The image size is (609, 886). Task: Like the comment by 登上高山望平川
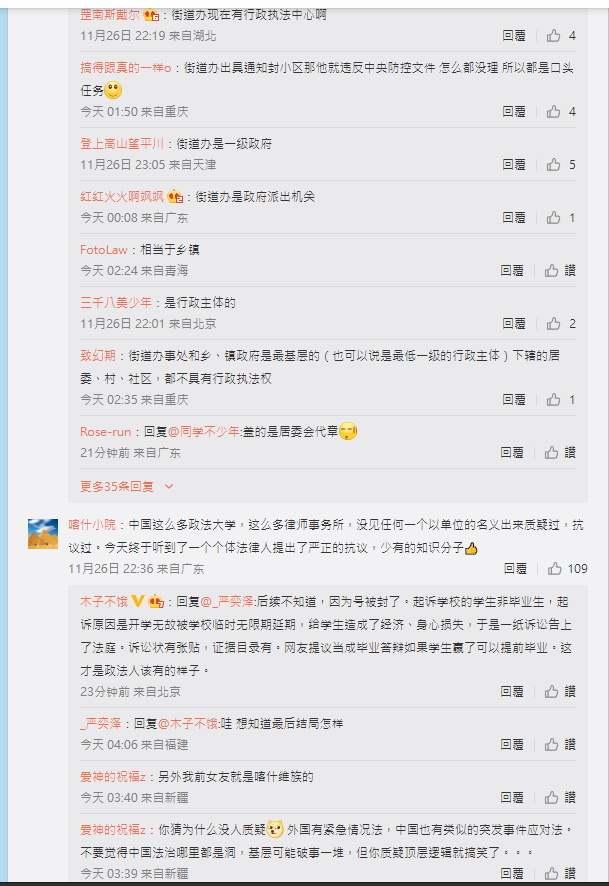tap(554, 164)
